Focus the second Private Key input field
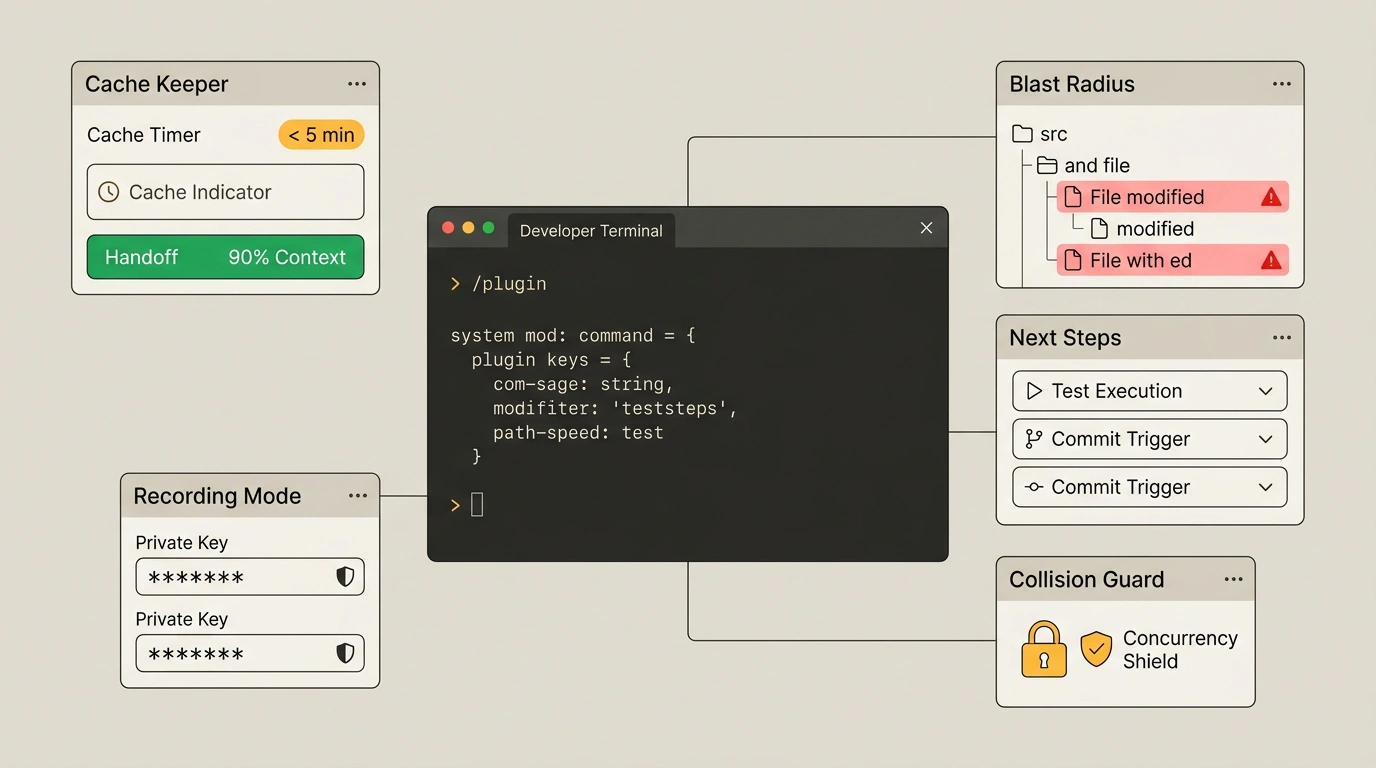Image resolution: width=1376 pixels, height=768 pixels. (250, 653)
